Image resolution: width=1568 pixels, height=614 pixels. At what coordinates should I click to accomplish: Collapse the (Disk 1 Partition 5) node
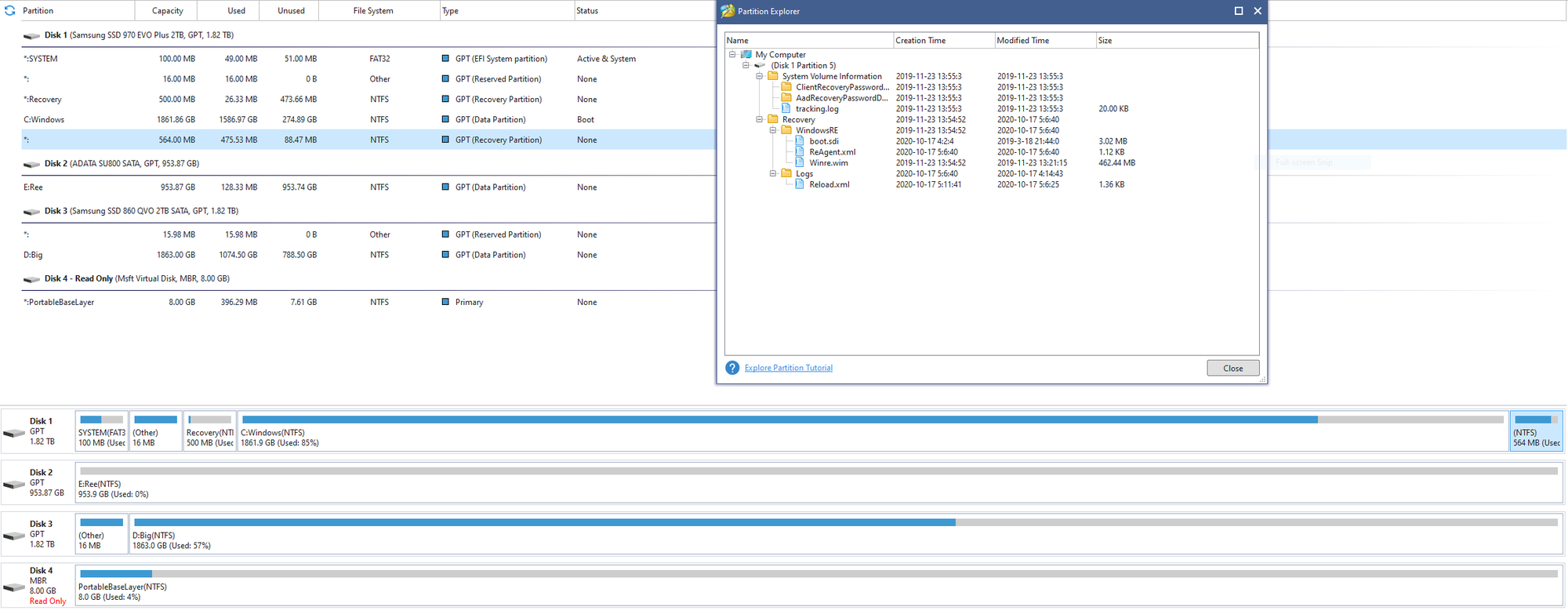pos(746,66)
